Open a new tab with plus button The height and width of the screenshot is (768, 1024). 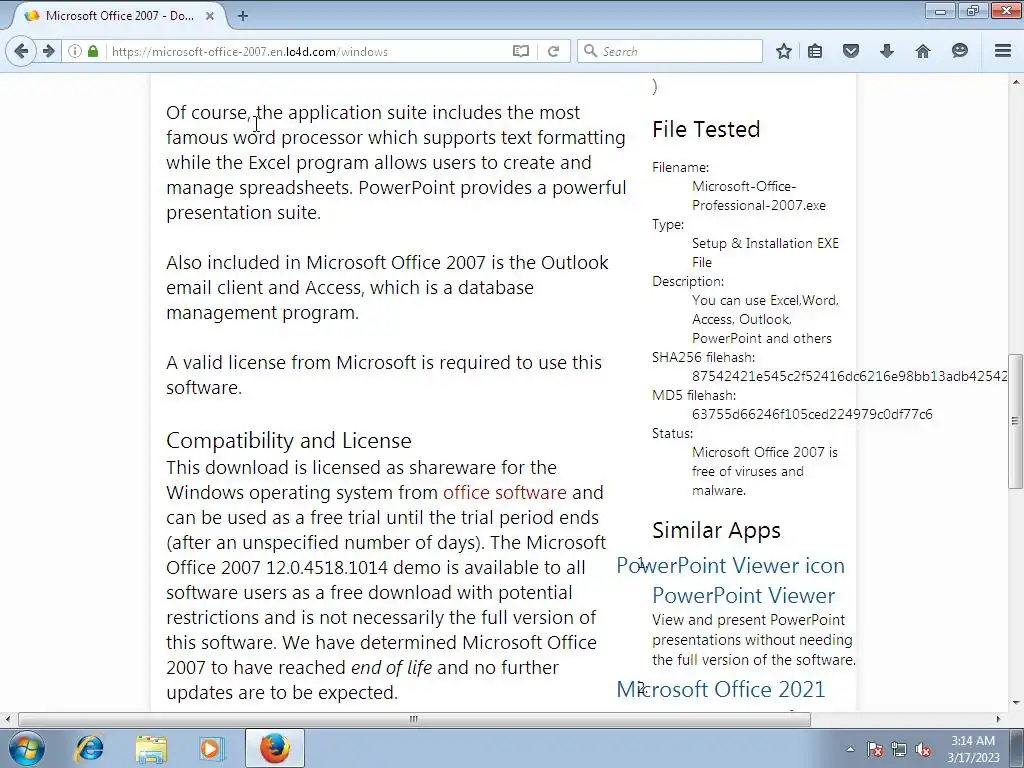click(242, 16)
